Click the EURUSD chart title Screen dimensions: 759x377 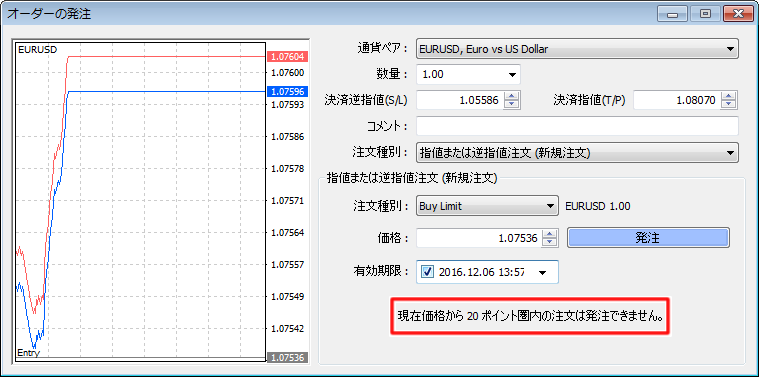click(x=37, y=49)
